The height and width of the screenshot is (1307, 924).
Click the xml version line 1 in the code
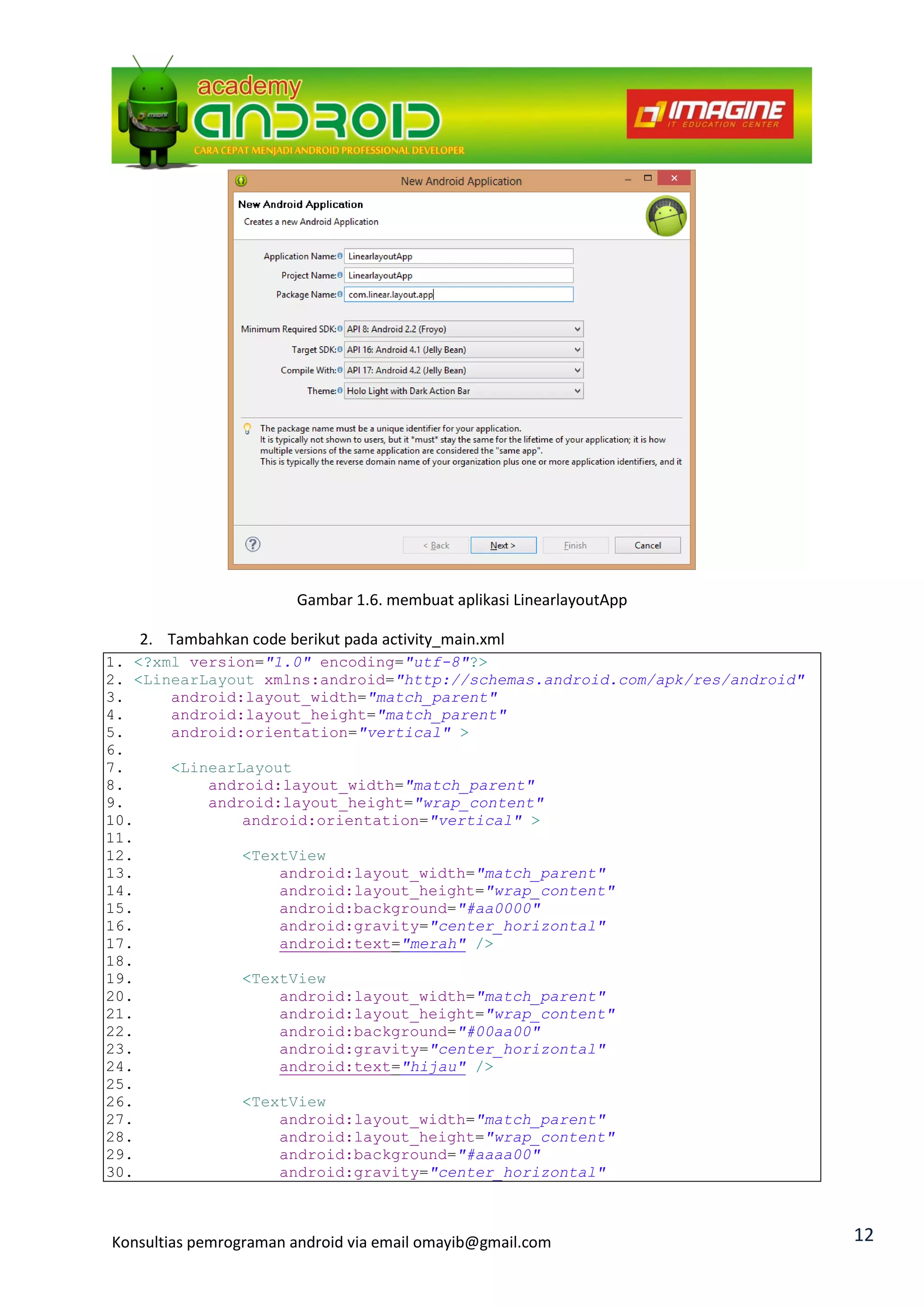(x=311, y=662)
